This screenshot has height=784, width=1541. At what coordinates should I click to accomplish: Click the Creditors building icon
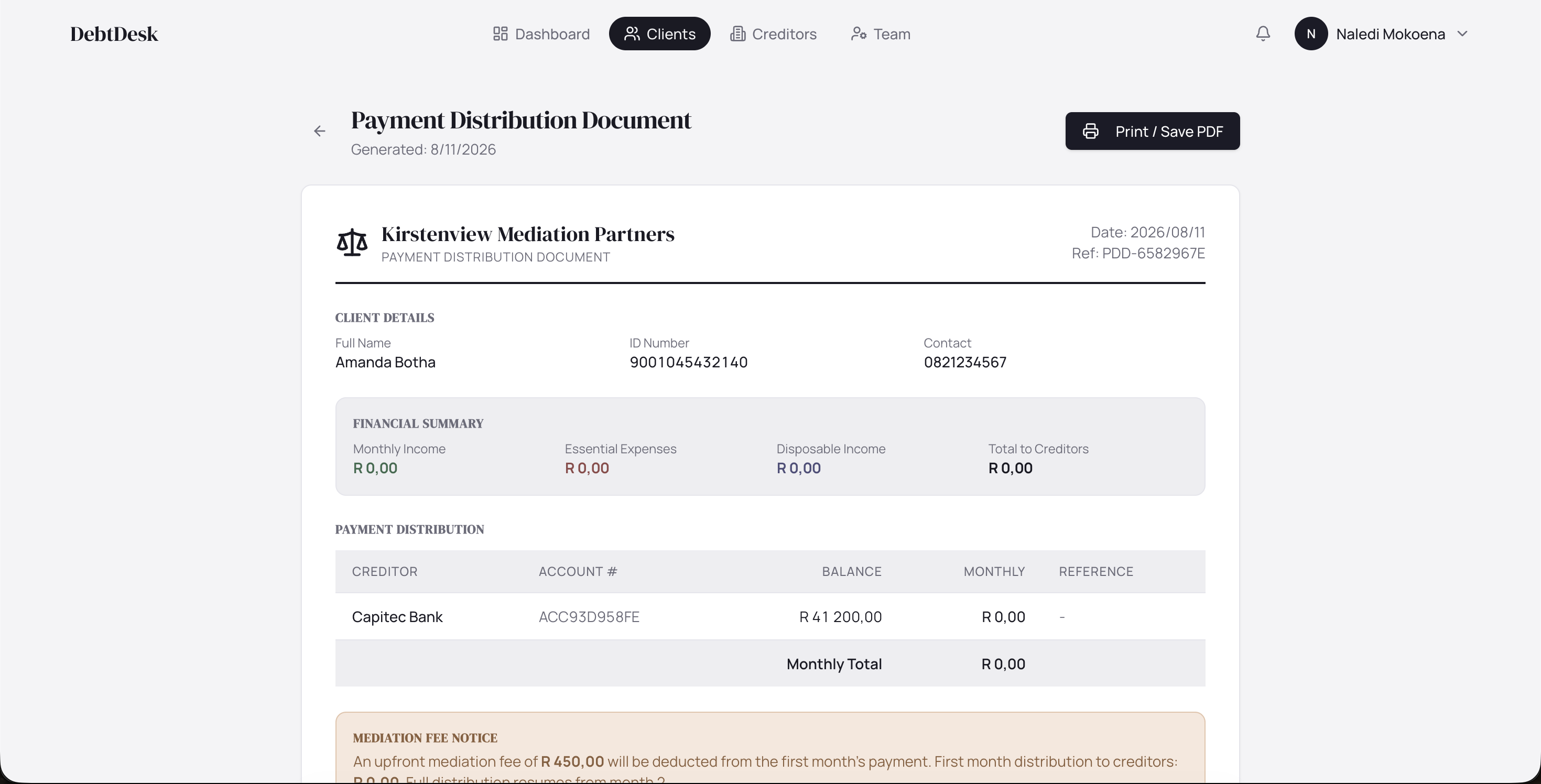point(737,34)
